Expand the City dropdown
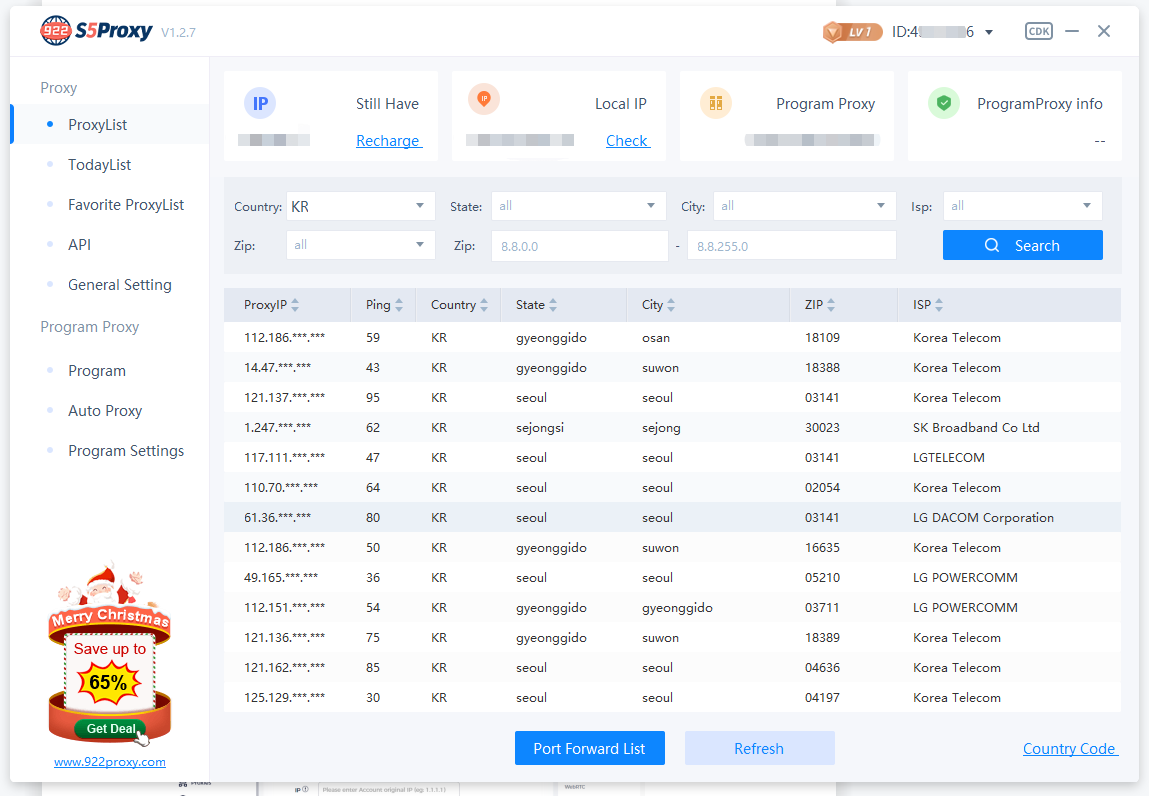The width and height of the screenshot is (1149, 796). (804, 206)
